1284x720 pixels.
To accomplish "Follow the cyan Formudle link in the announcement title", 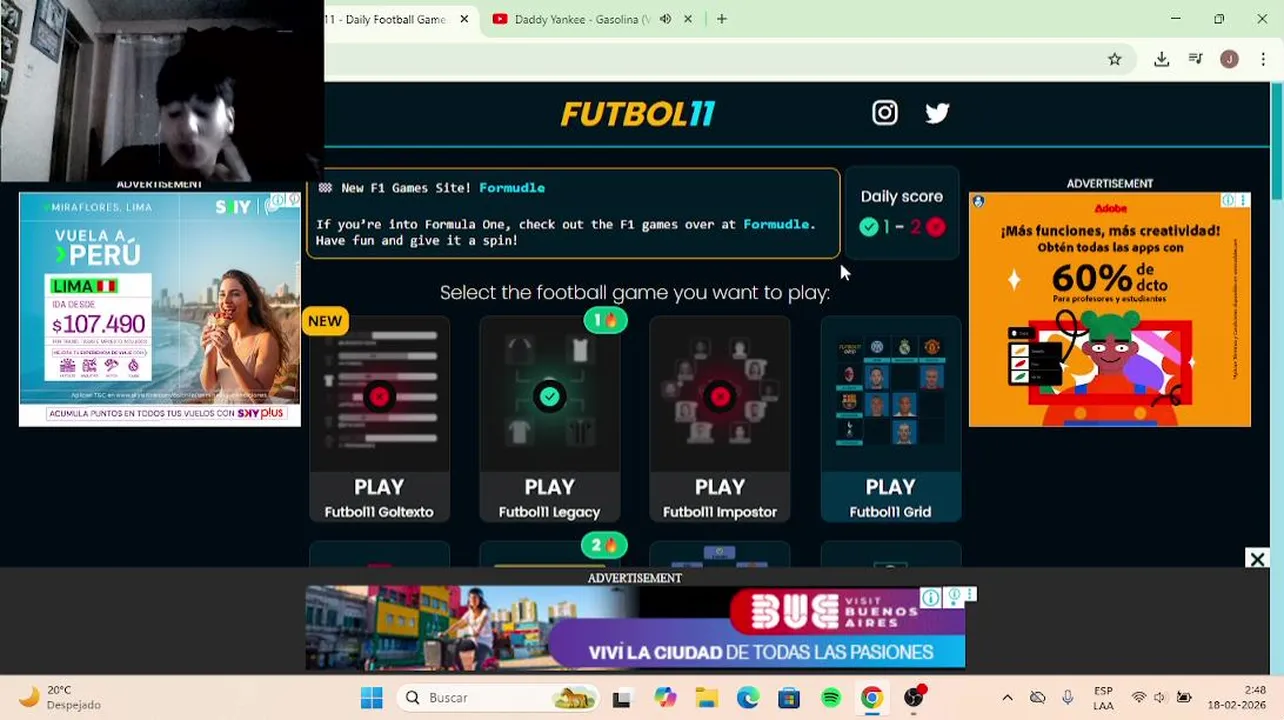I will (x=512, y=187).
